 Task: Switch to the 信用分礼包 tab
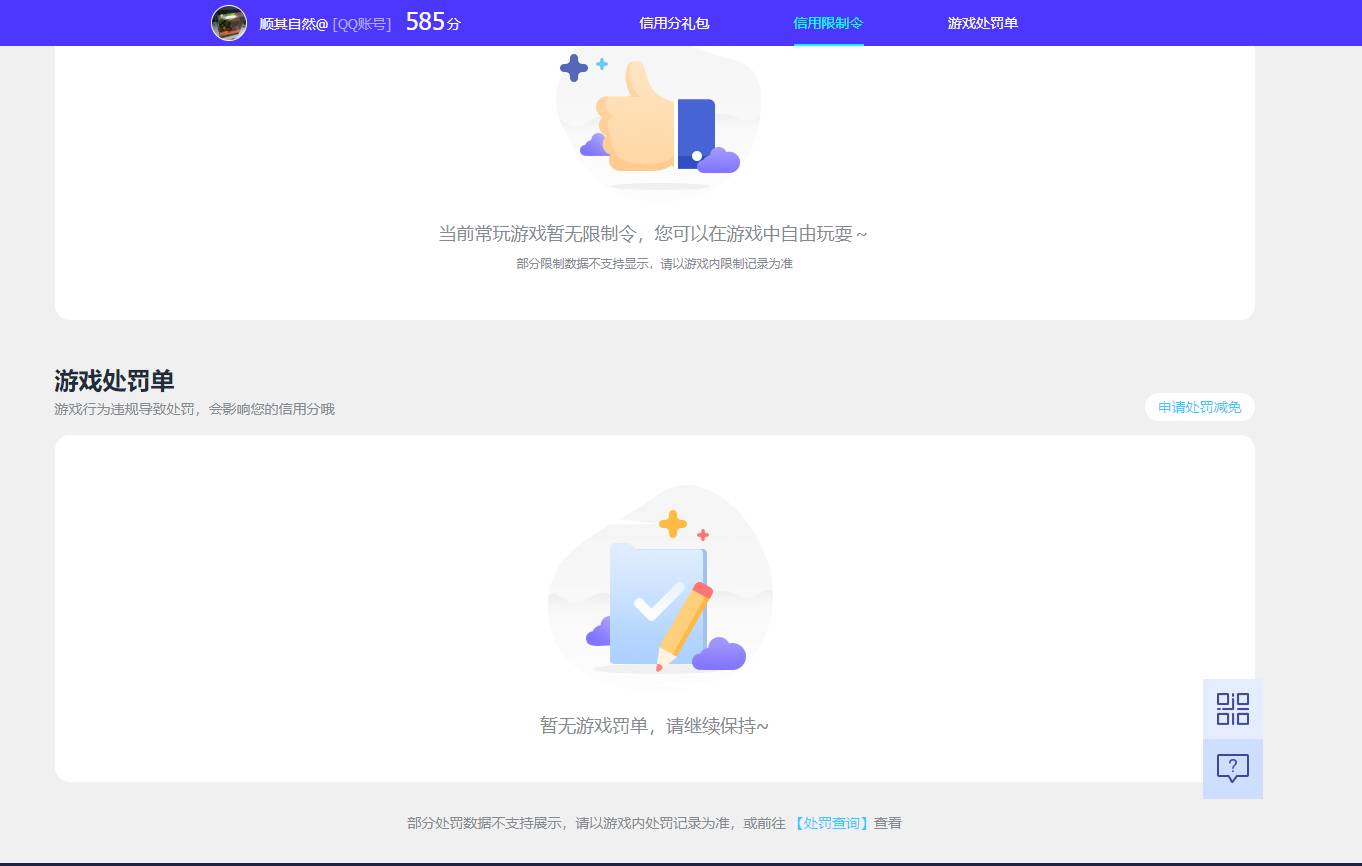(x=673, y=23)
